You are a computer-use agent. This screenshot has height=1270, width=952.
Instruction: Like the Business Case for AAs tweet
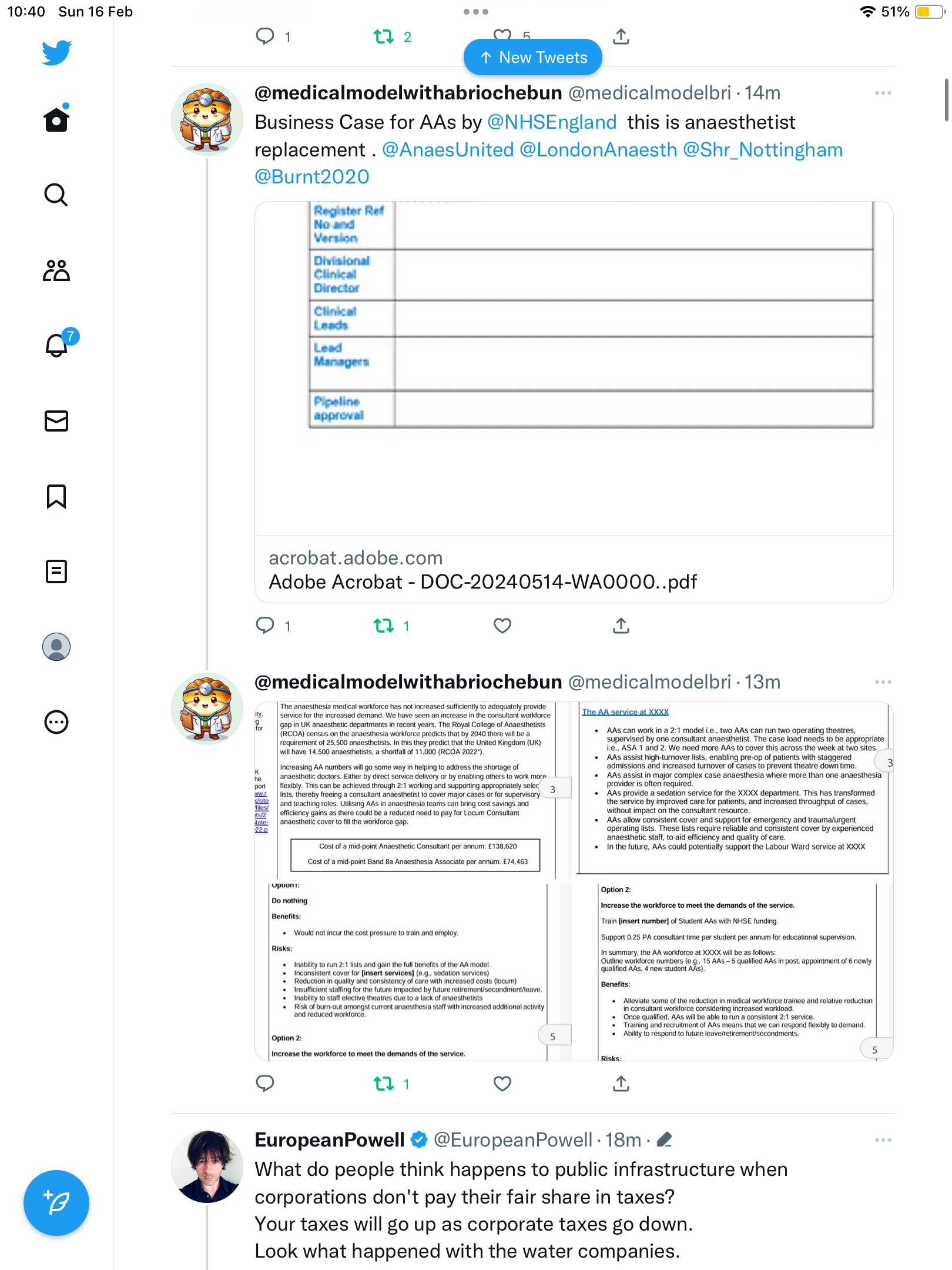(502, 626)
